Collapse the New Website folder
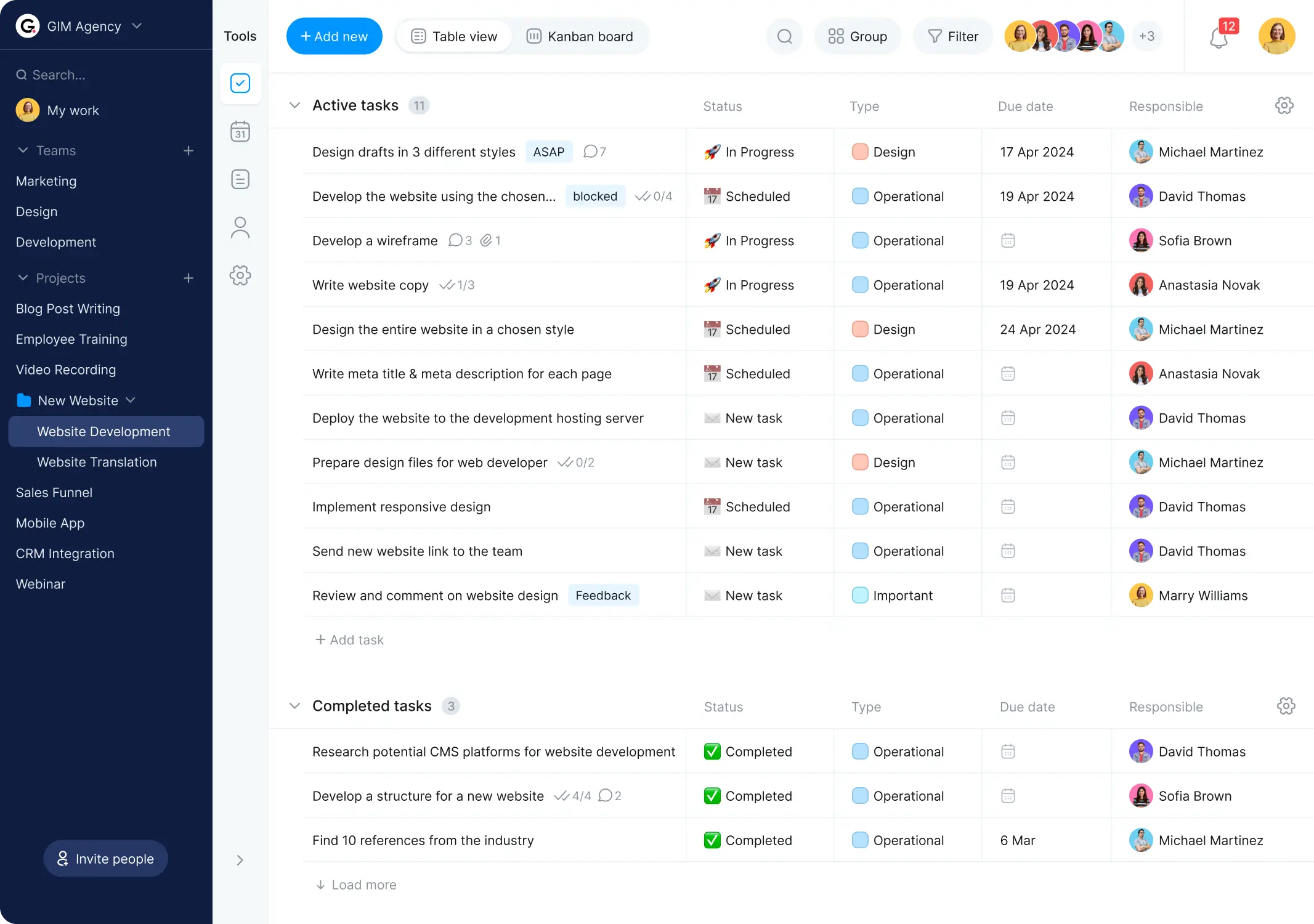The height and width of the screenshot is (924, 1314). 131,400
